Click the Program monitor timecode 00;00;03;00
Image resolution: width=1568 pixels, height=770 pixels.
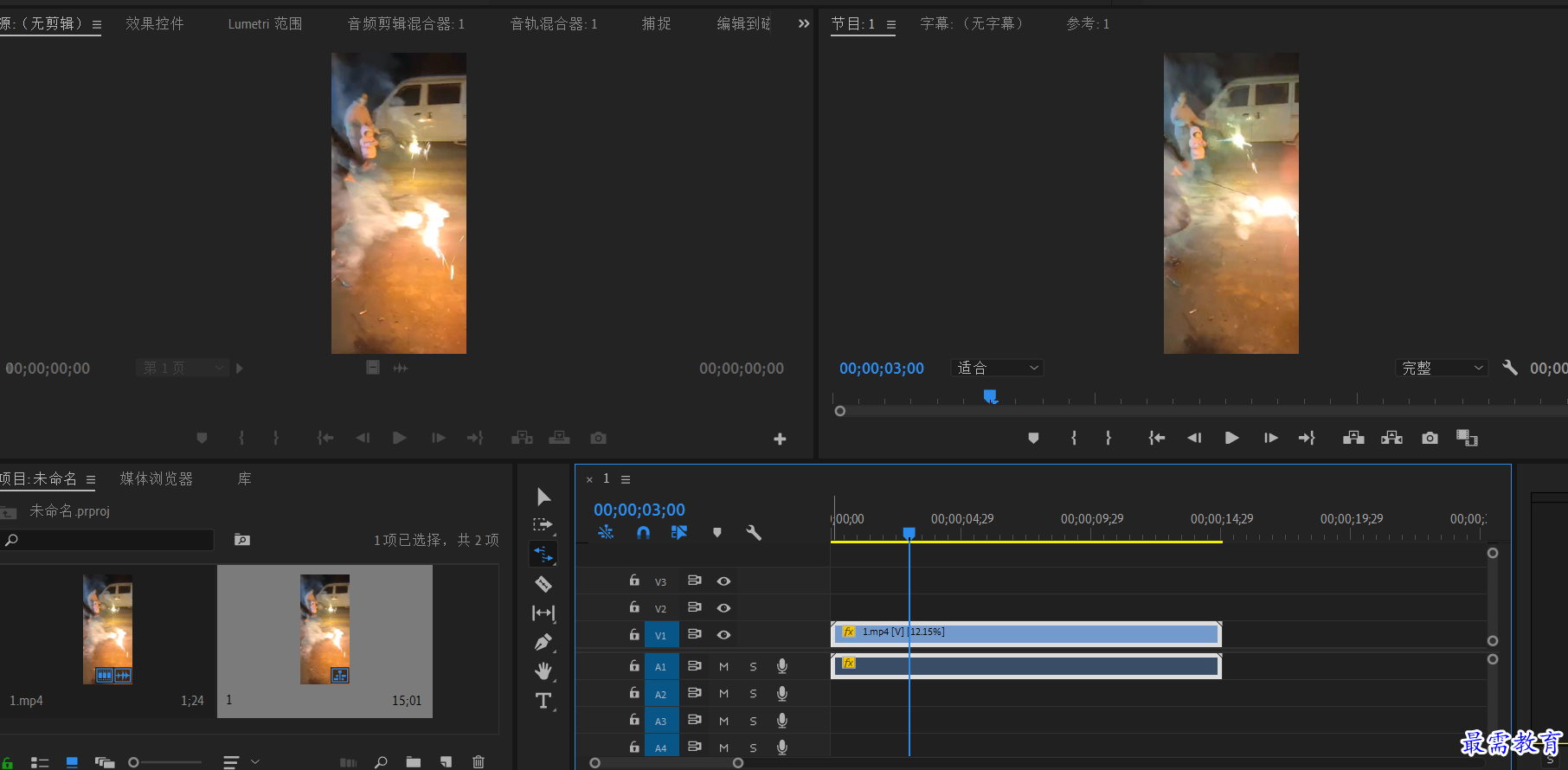[882, 369]
